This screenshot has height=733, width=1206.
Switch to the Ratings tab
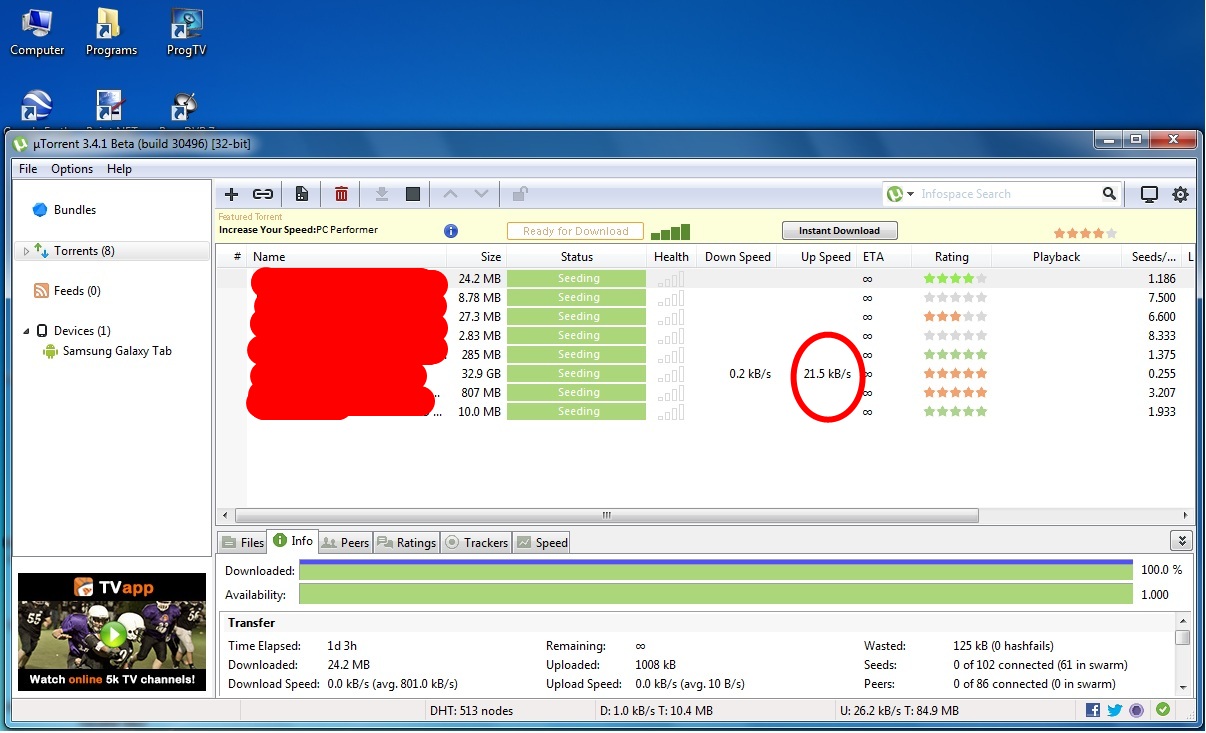click(x=406, y=543)
